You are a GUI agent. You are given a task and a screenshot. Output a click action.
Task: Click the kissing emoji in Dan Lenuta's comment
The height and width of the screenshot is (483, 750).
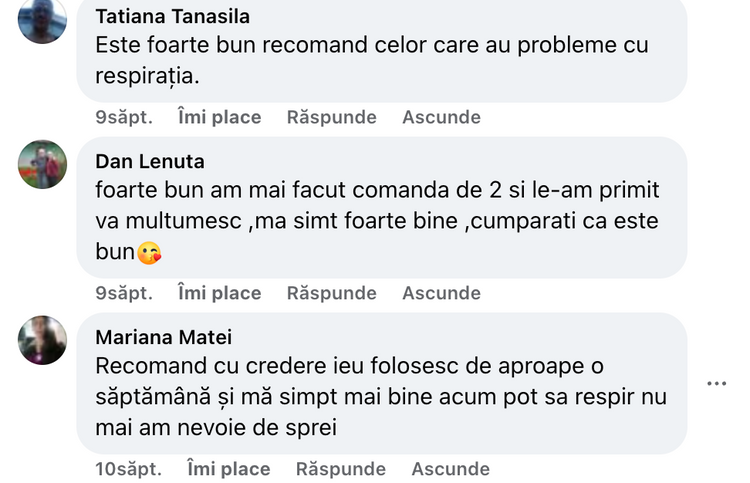(x=149, y=253)
